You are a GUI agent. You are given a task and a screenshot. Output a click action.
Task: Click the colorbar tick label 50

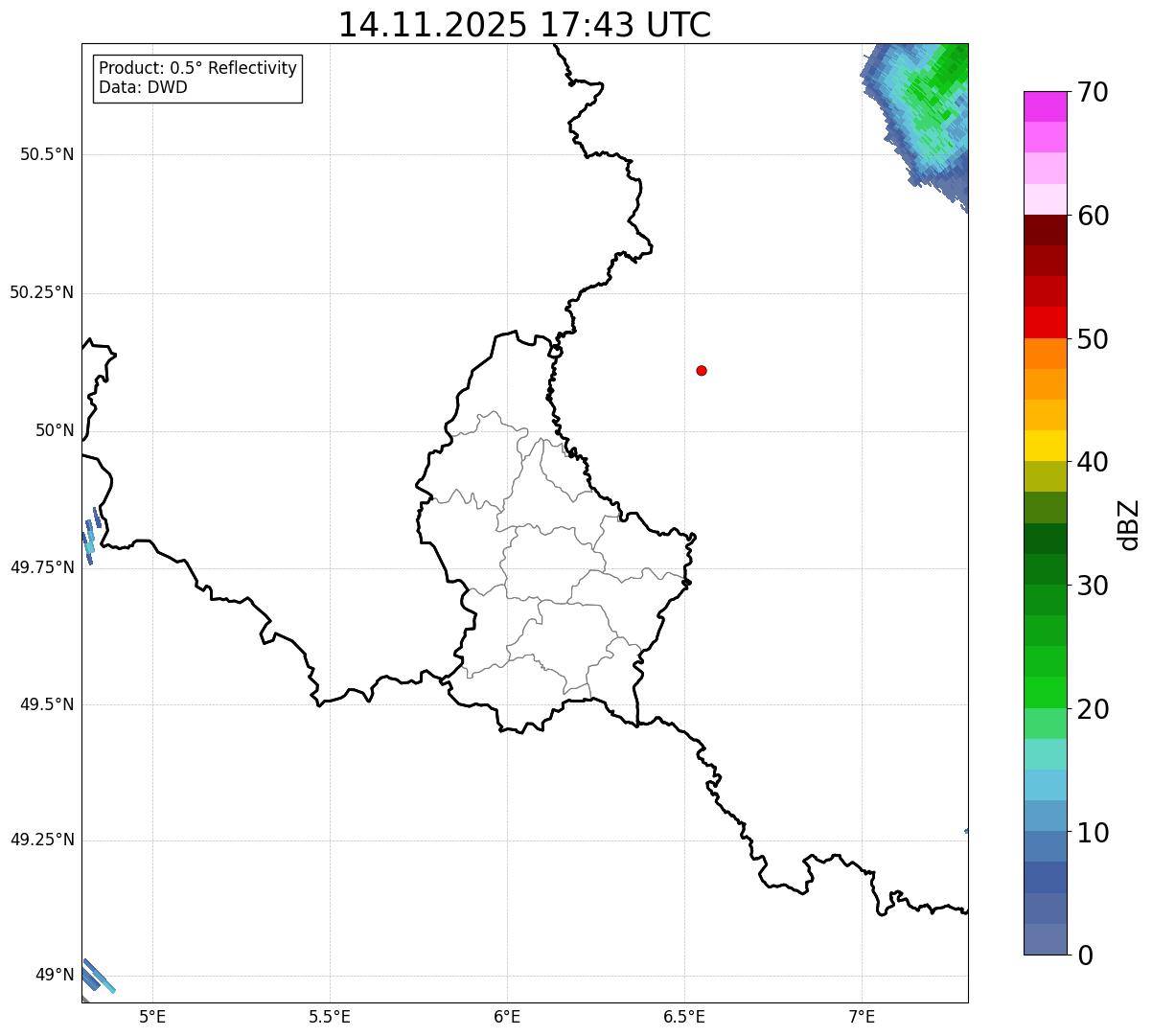(1093, 339)
